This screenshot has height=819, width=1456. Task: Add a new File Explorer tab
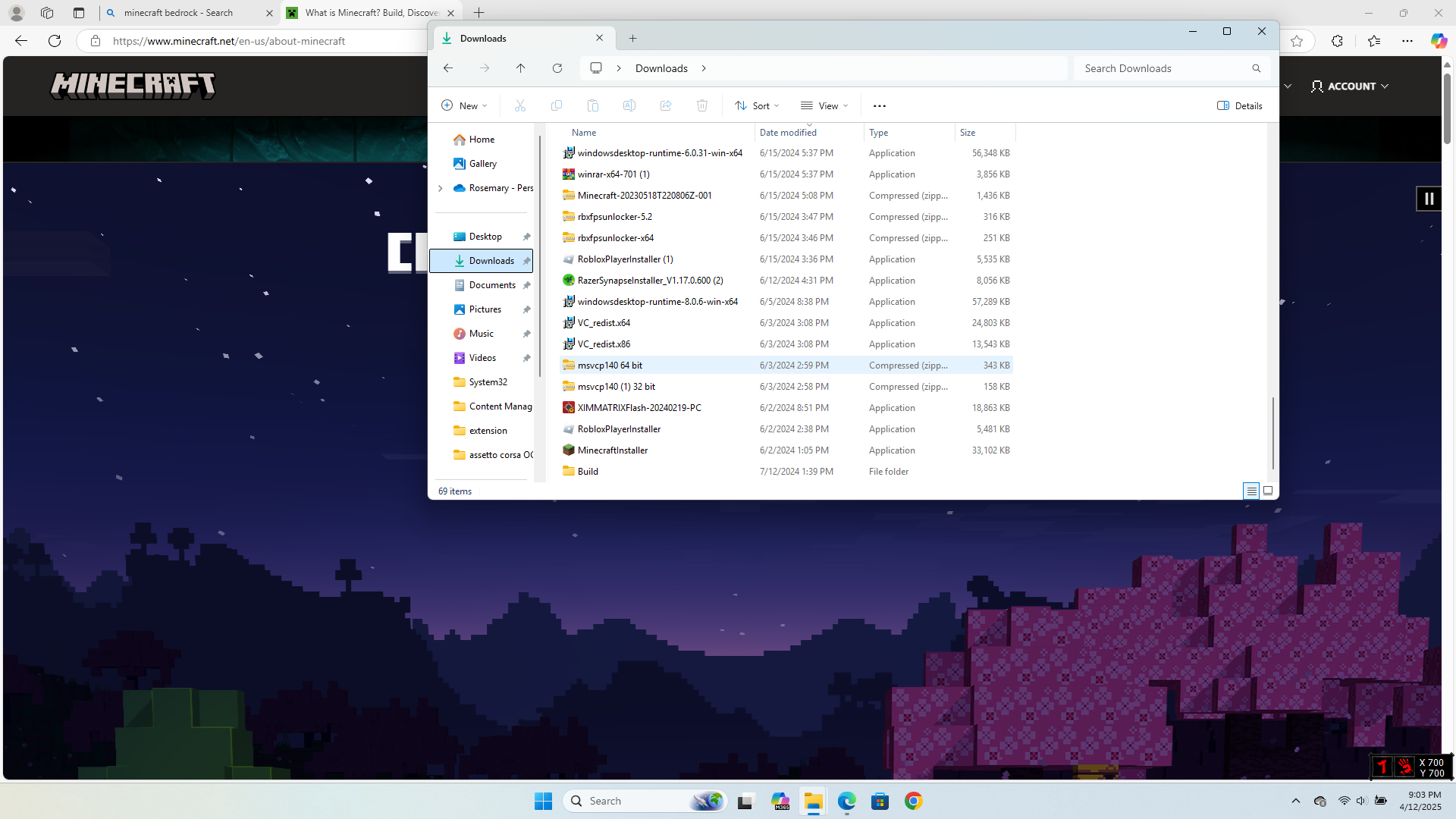[x=633, y=38]
